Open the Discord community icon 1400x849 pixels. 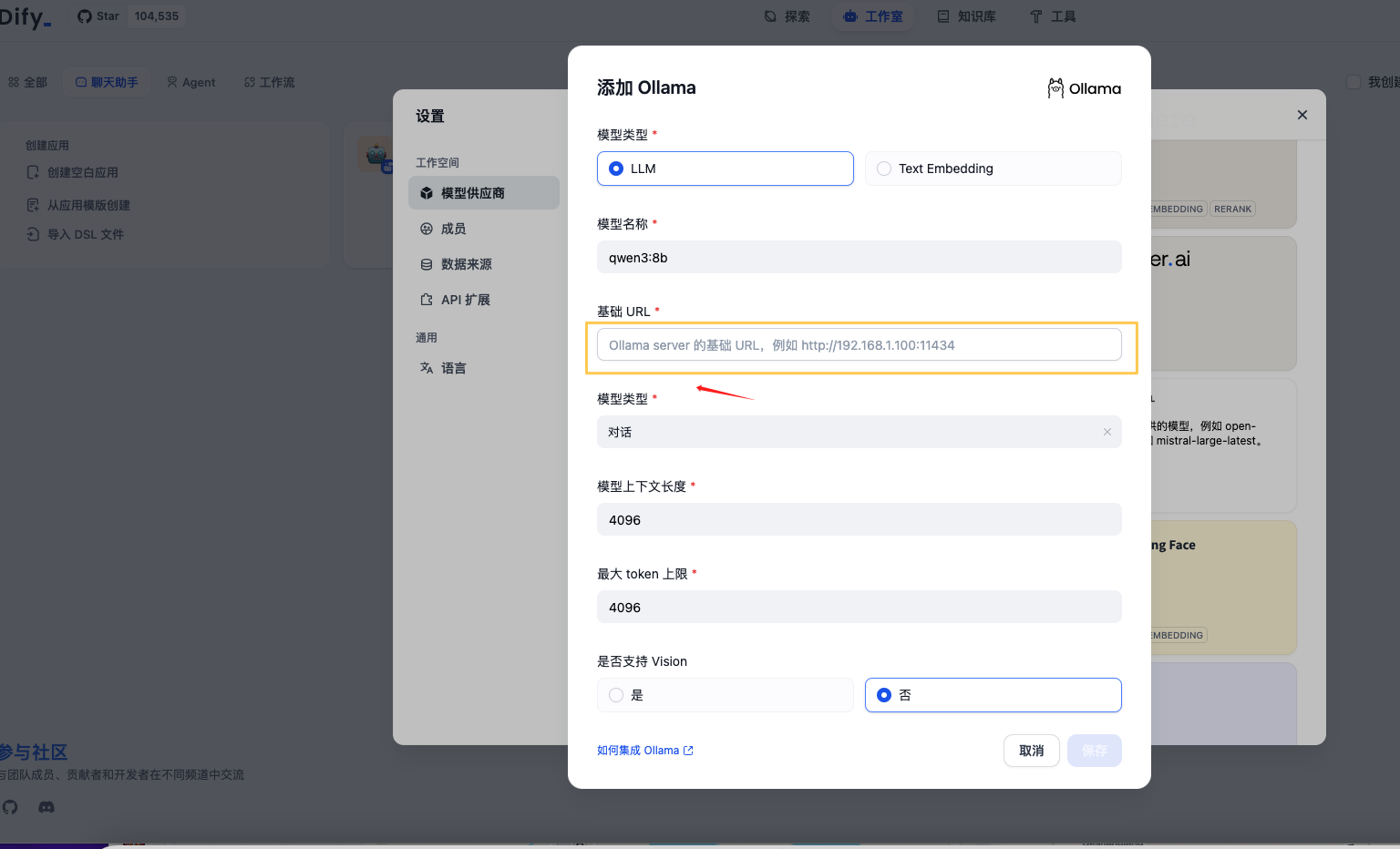pos(46,807)
